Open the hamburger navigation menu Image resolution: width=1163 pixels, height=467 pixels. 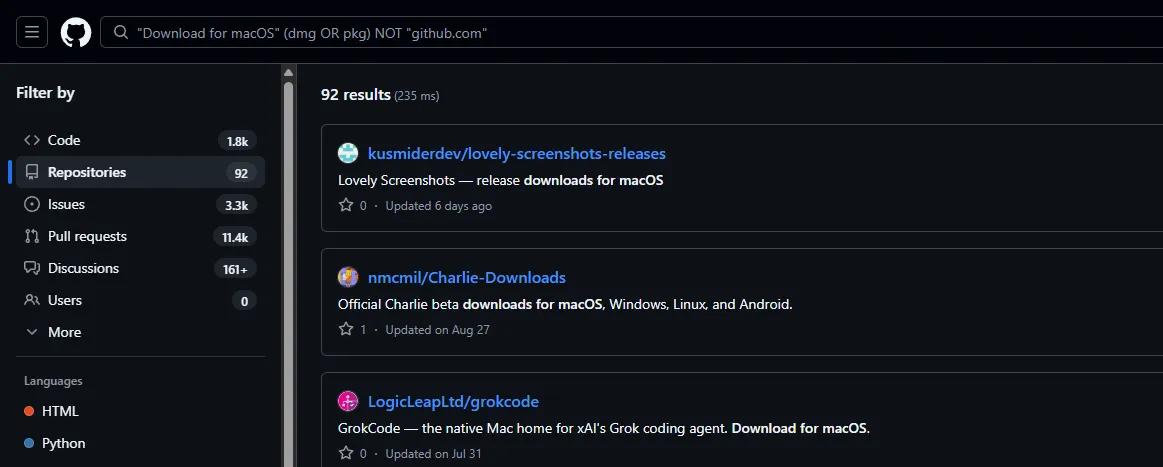click(32, 33)
